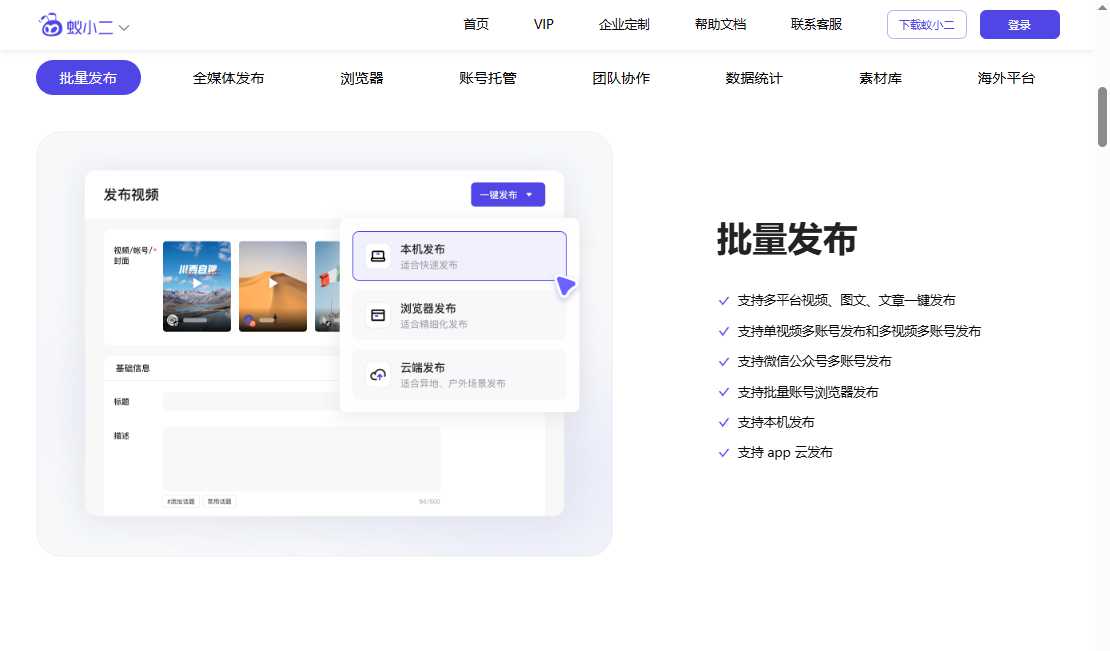Viewport: 1110px width, 651px height.
Task: Switch to the 全媒体发布 tab
Action: (228, 77)
